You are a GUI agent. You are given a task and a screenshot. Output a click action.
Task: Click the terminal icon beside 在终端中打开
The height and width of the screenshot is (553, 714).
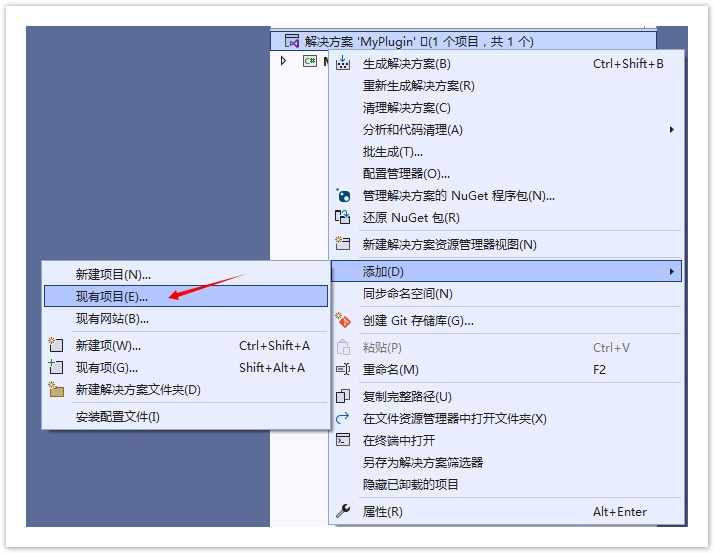pos(343,441)
